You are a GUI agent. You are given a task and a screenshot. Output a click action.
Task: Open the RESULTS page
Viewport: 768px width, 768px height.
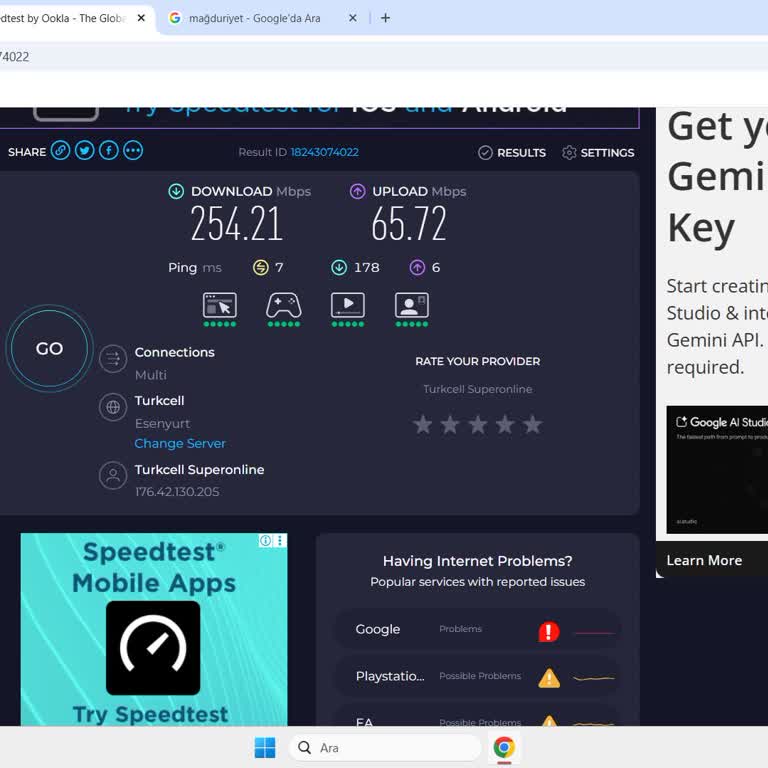click(512, 153)
